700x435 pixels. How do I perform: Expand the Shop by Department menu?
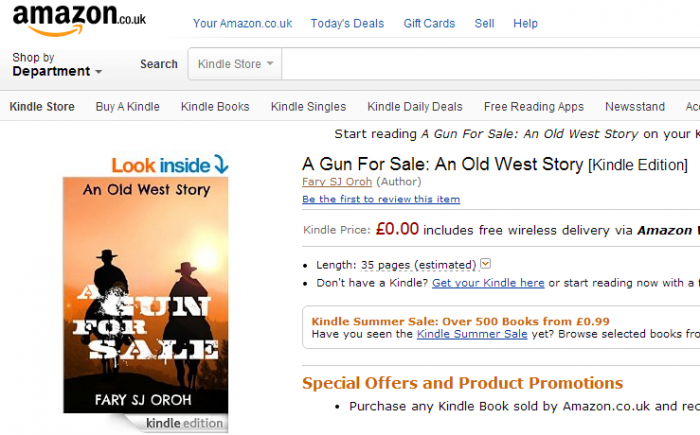(x=57, y=65)
